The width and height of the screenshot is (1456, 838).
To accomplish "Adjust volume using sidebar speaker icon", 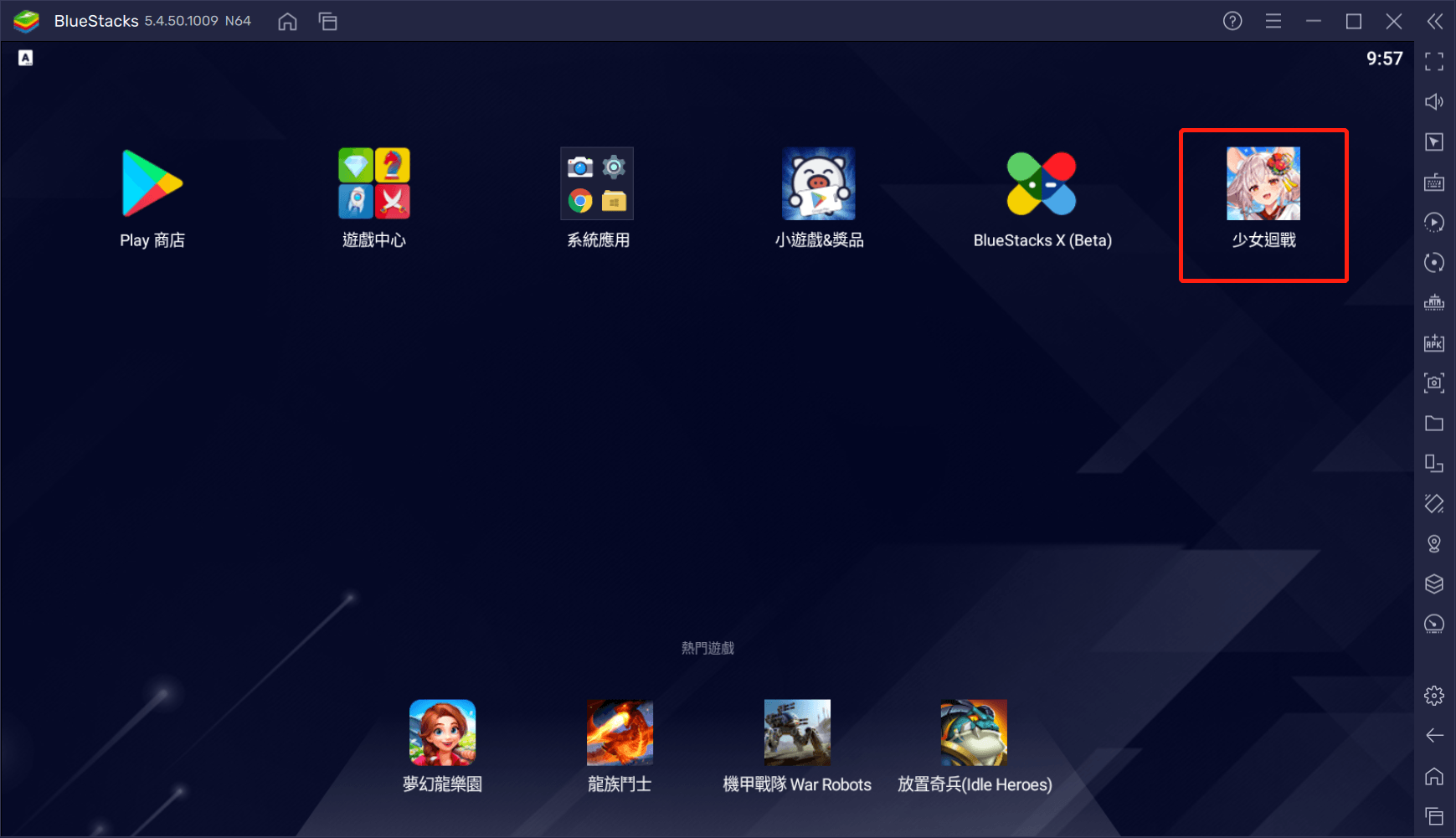I will 1434,102.
